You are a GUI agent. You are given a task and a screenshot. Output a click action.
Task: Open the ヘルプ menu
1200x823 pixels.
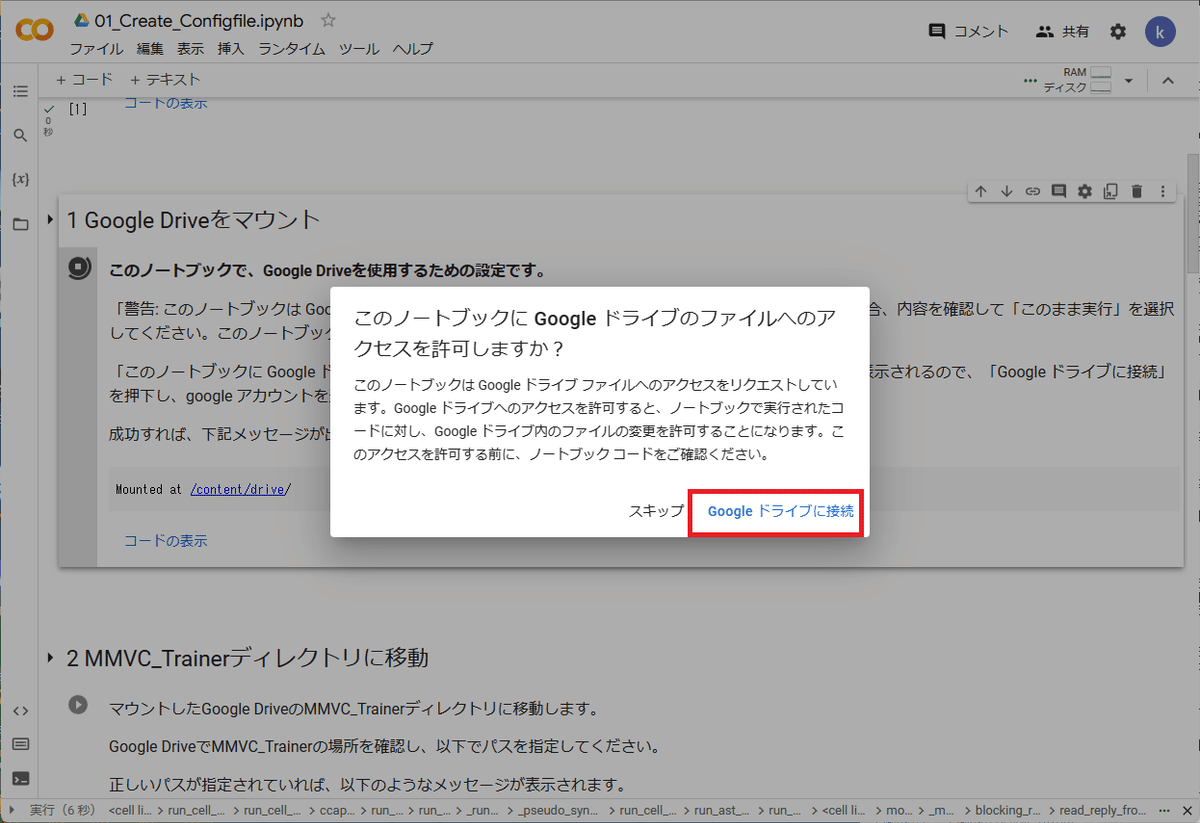point(412,49)
